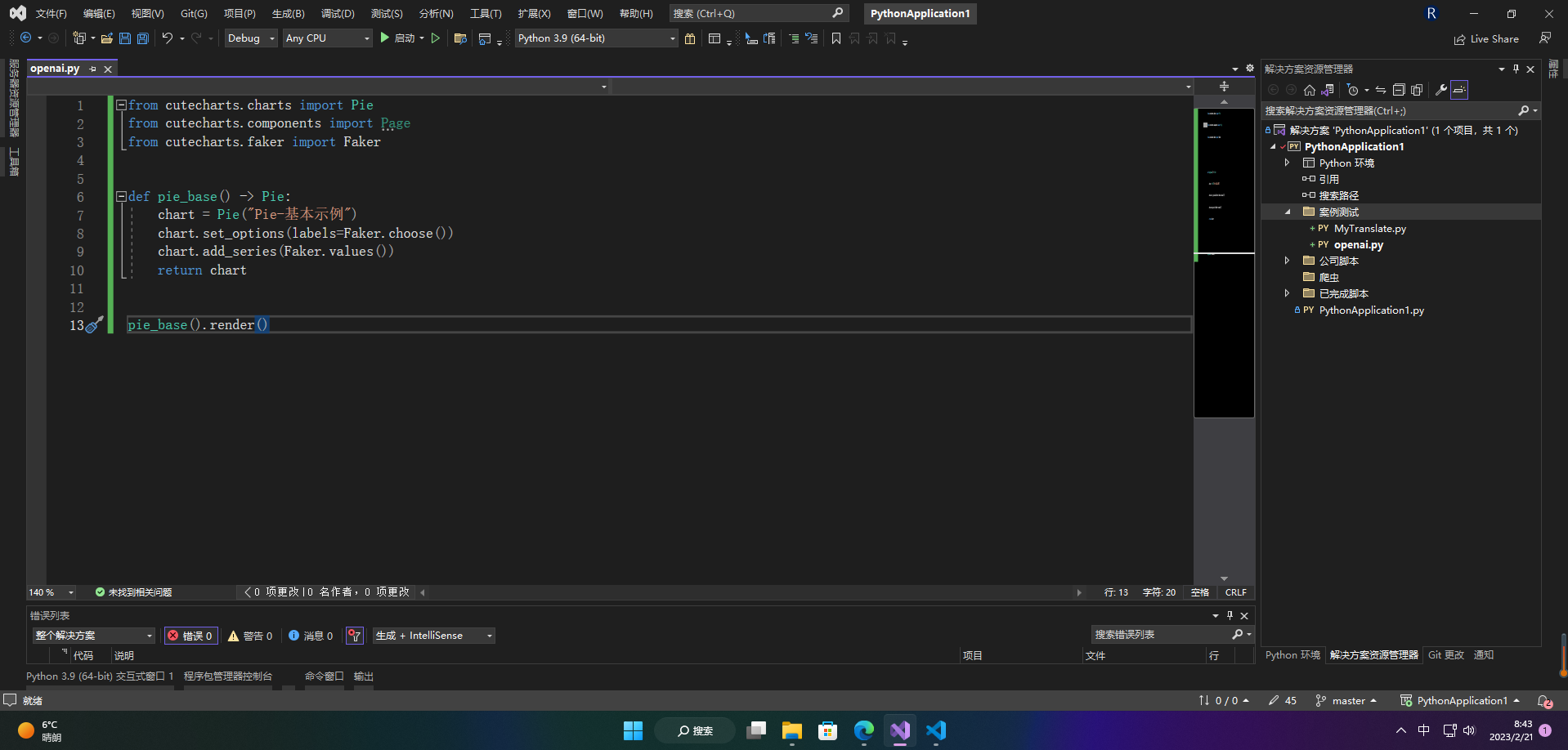
Task: Click the Python package gift icon
Action: click(690, 38)
